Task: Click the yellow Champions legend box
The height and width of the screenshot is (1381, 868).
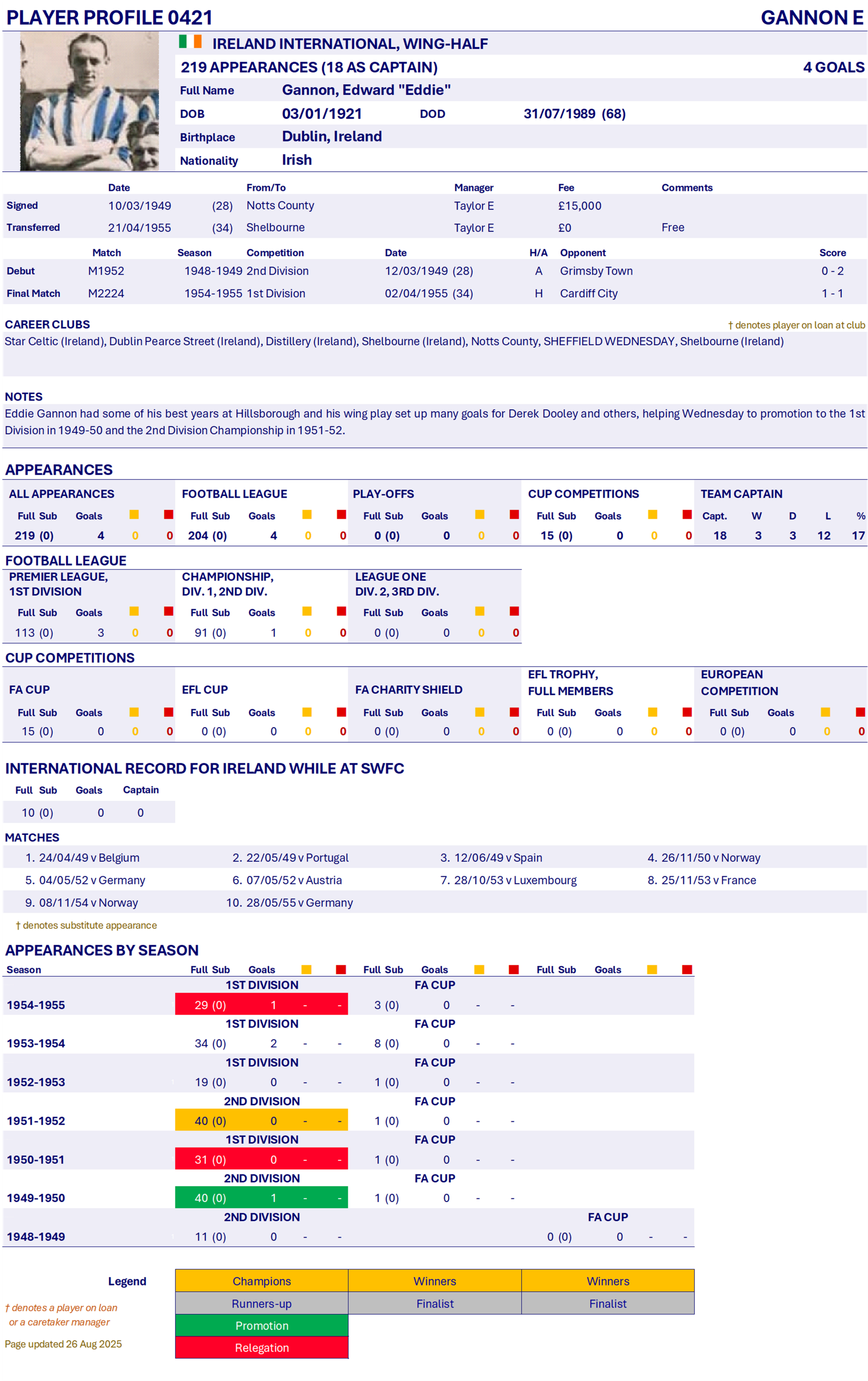Action: point(262,1281)
